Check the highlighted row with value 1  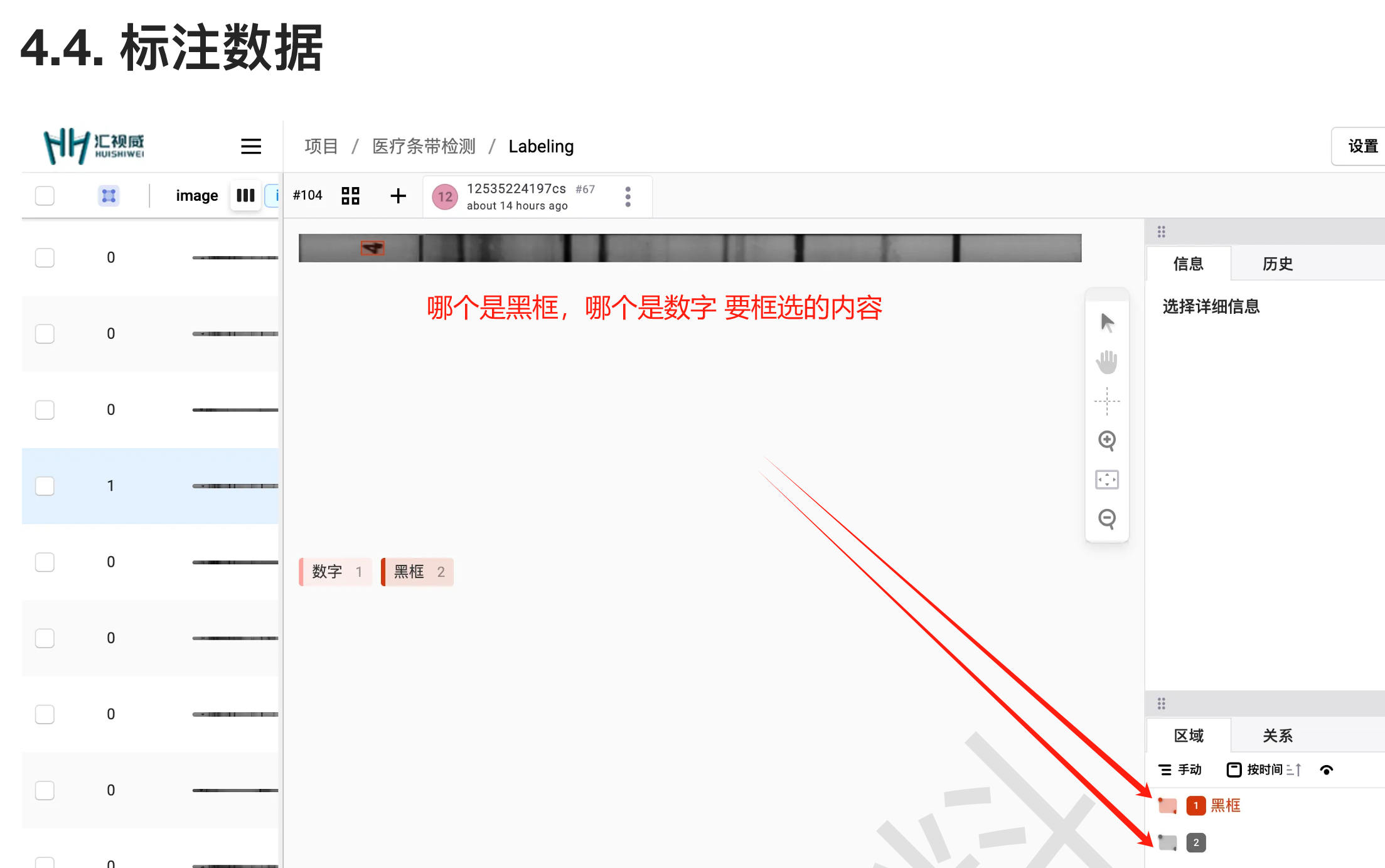(x=45, y=486)
